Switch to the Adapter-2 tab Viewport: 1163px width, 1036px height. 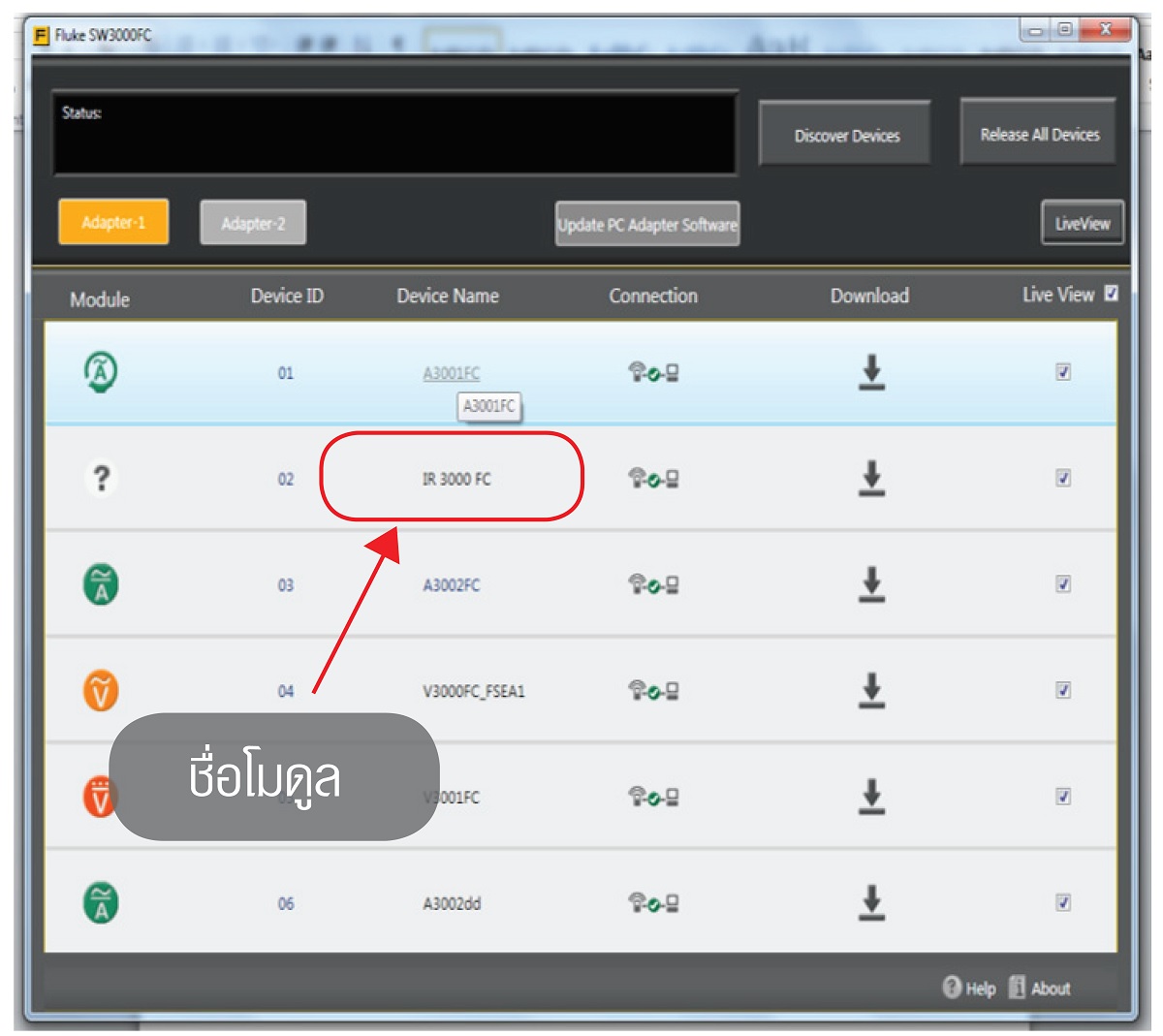[x=253, y=223]
